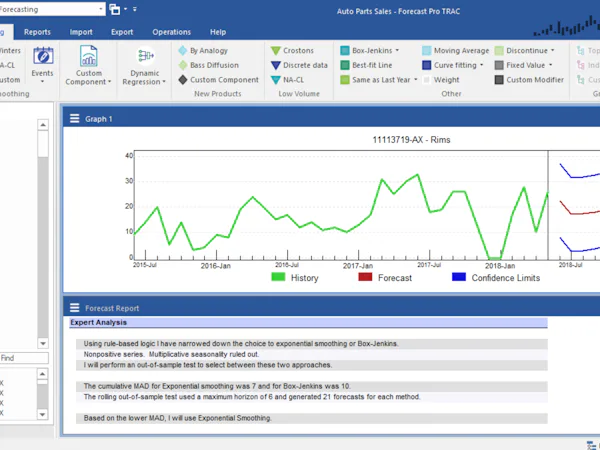Image resolution: width=600 pixels, height=450 pixels.
Task: Open the Curve fitting dropdown arrow
Action: [481, 65]
